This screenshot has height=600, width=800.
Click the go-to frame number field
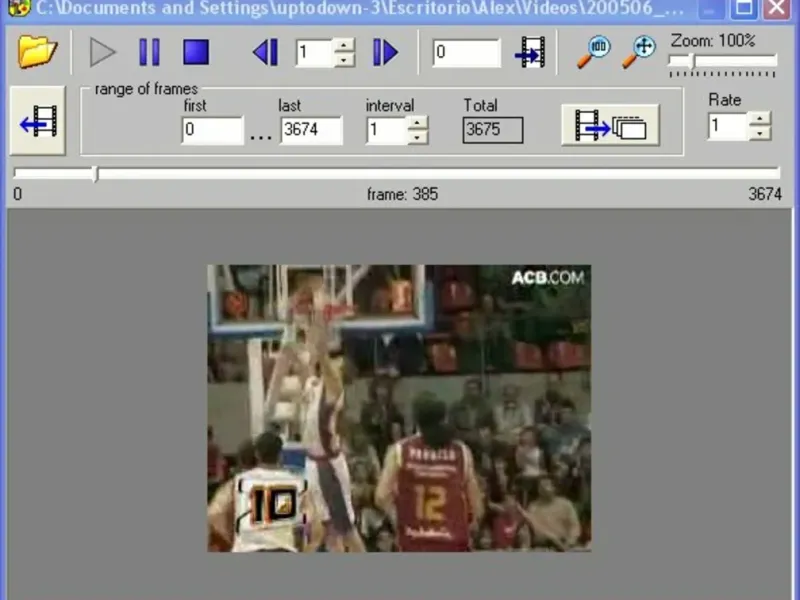point(466,52)
